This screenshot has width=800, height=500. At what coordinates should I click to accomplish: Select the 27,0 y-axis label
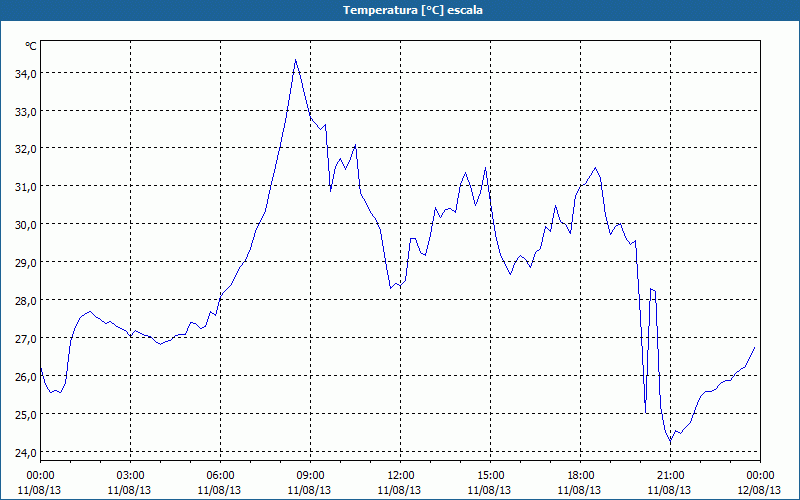tap(26, 338)
